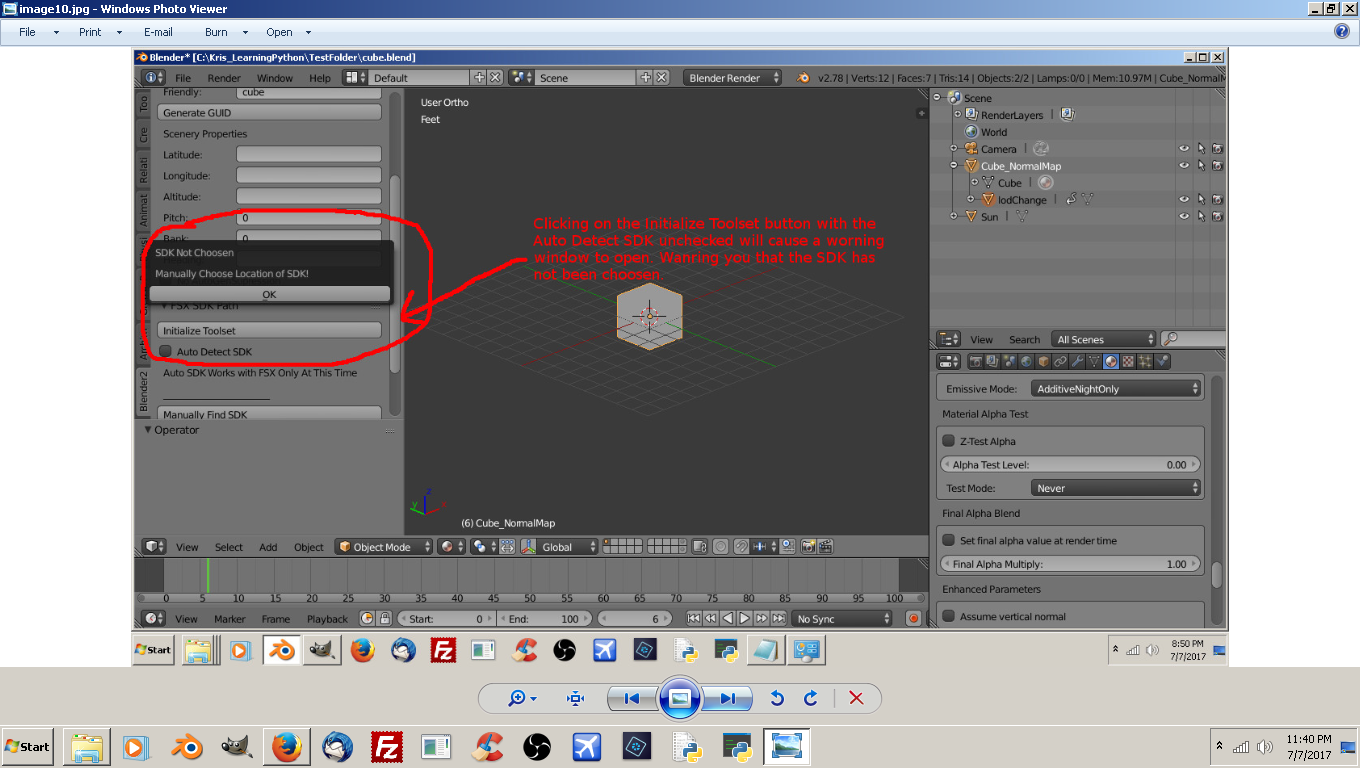Screen dimensions: 1360x768
Task: Go to the next photo in Photo Viewer
Action: [727, 698]
